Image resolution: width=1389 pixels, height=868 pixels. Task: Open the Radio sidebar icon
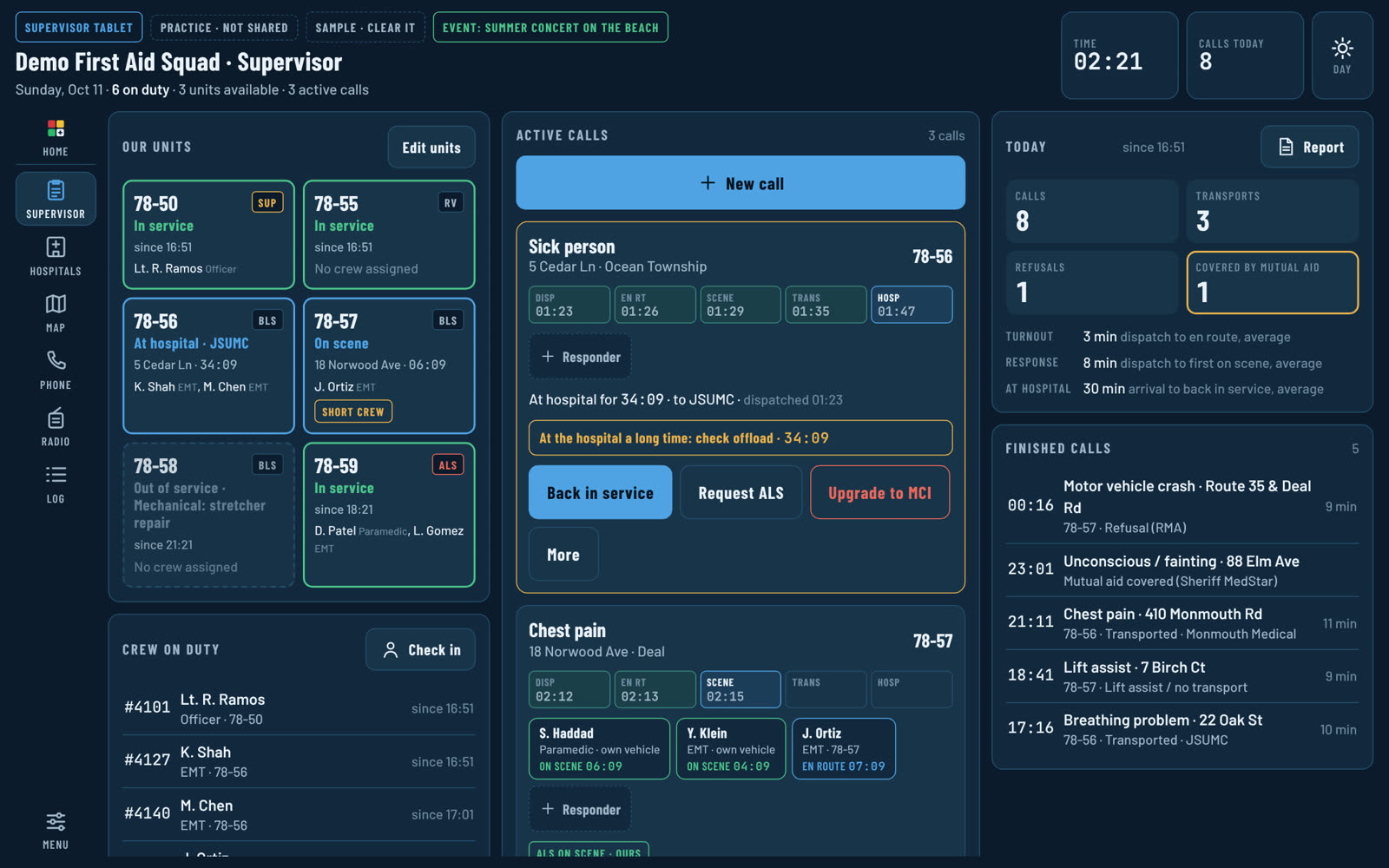click(56, 427)
